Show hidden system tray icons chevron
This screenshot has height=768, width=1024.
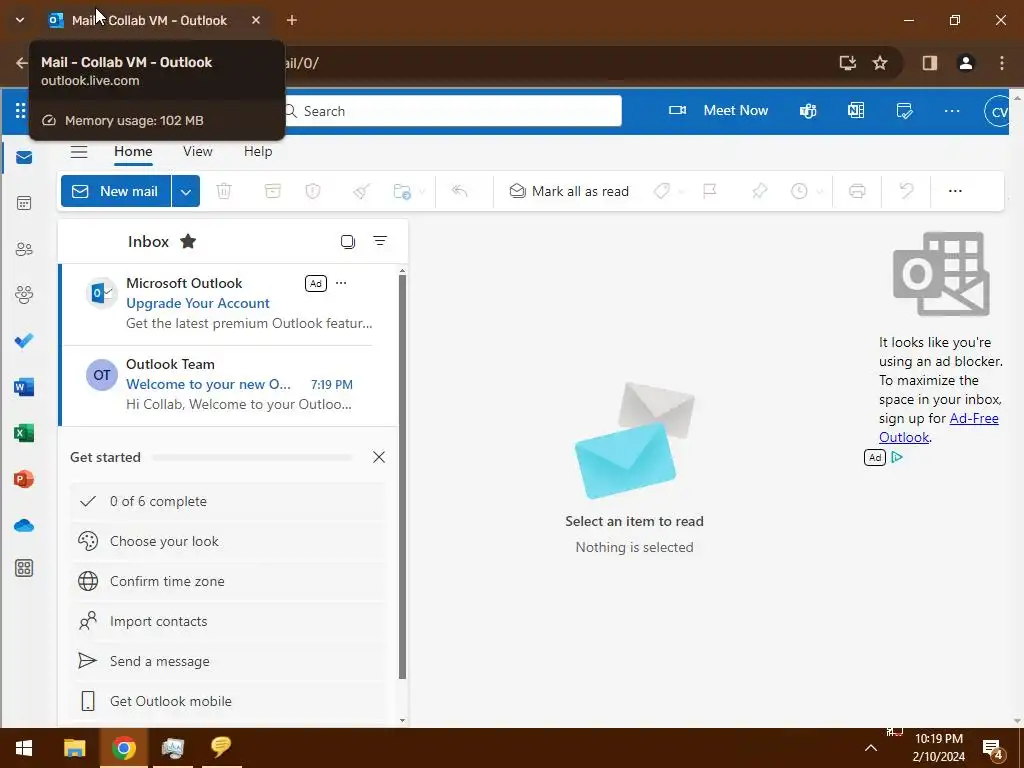coord(871,748)
